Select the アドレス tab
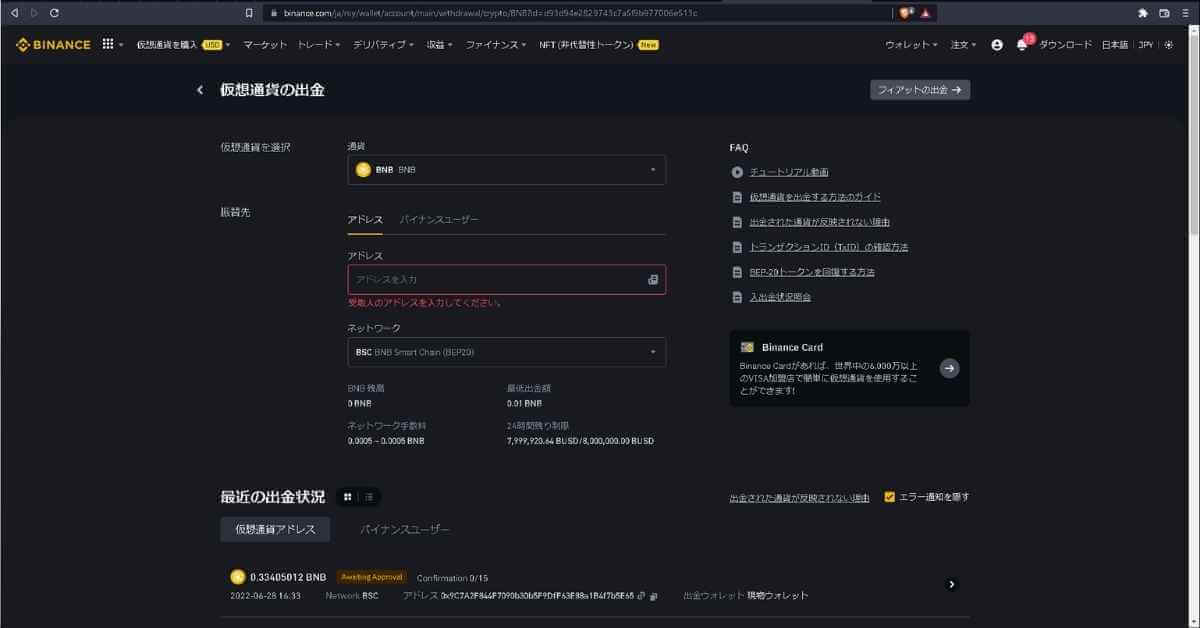Screen dimensions: 1200x628 click(365, 219)
